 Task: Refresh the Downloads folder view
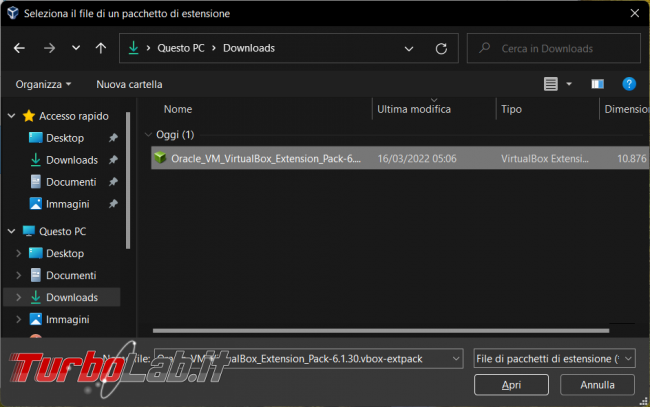pos(441,49)
